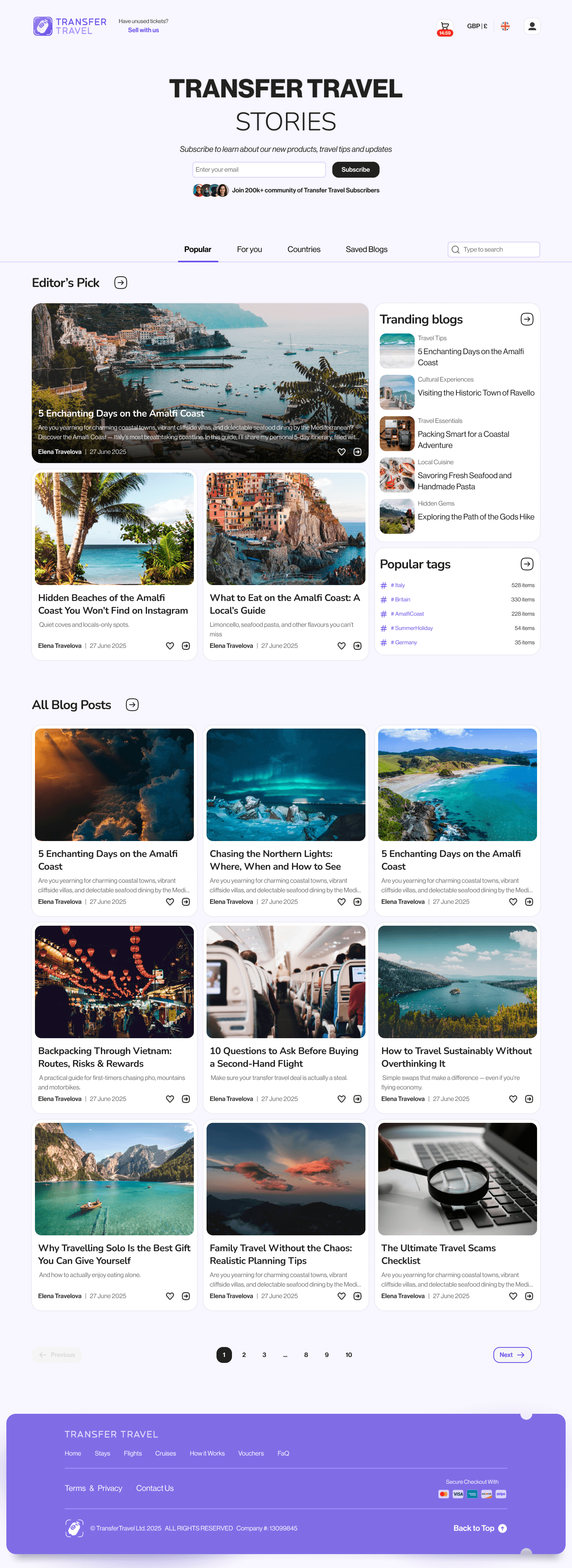
Task: Open arrow on Hidden Beaches post card
Action: point(186,646)
